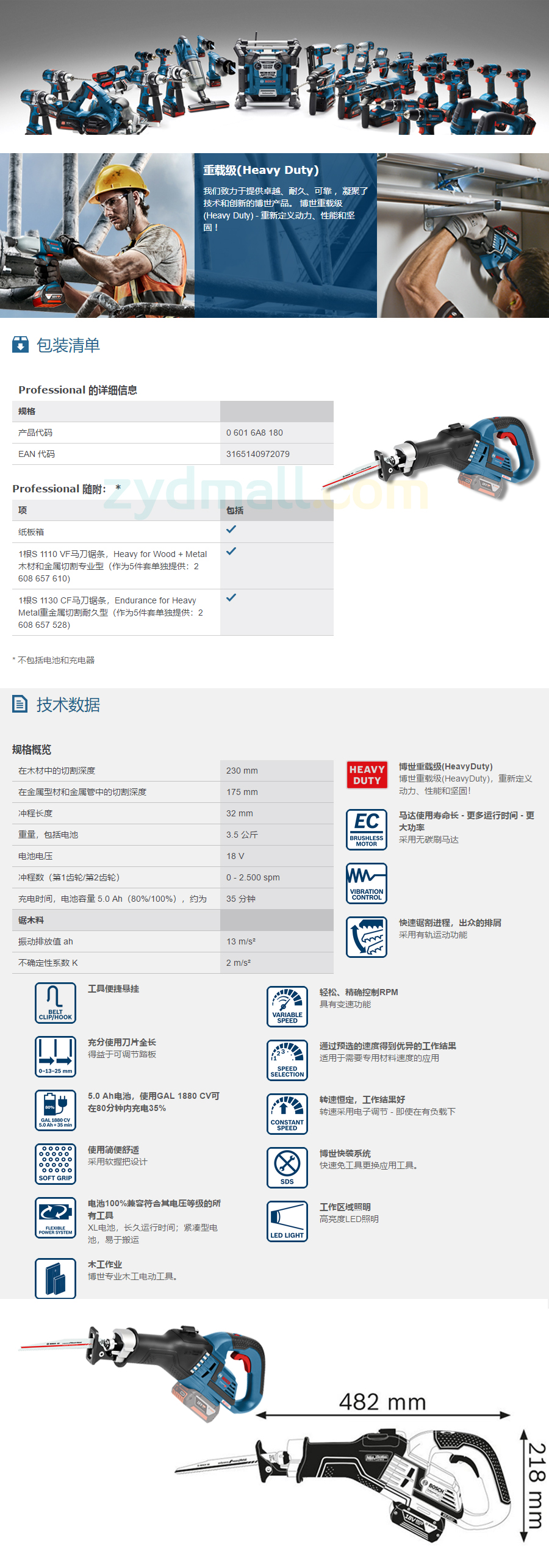The height and width of the screenshot is (1568, 549).
Task: Select the Soft Grip icon
Action: 56,1163
